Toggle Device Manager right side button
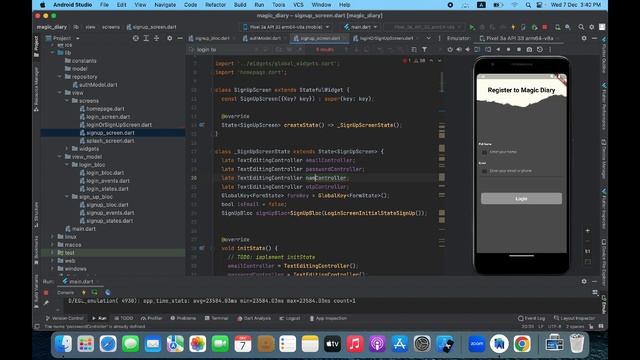The image size is (640, 360). point(604,158)
